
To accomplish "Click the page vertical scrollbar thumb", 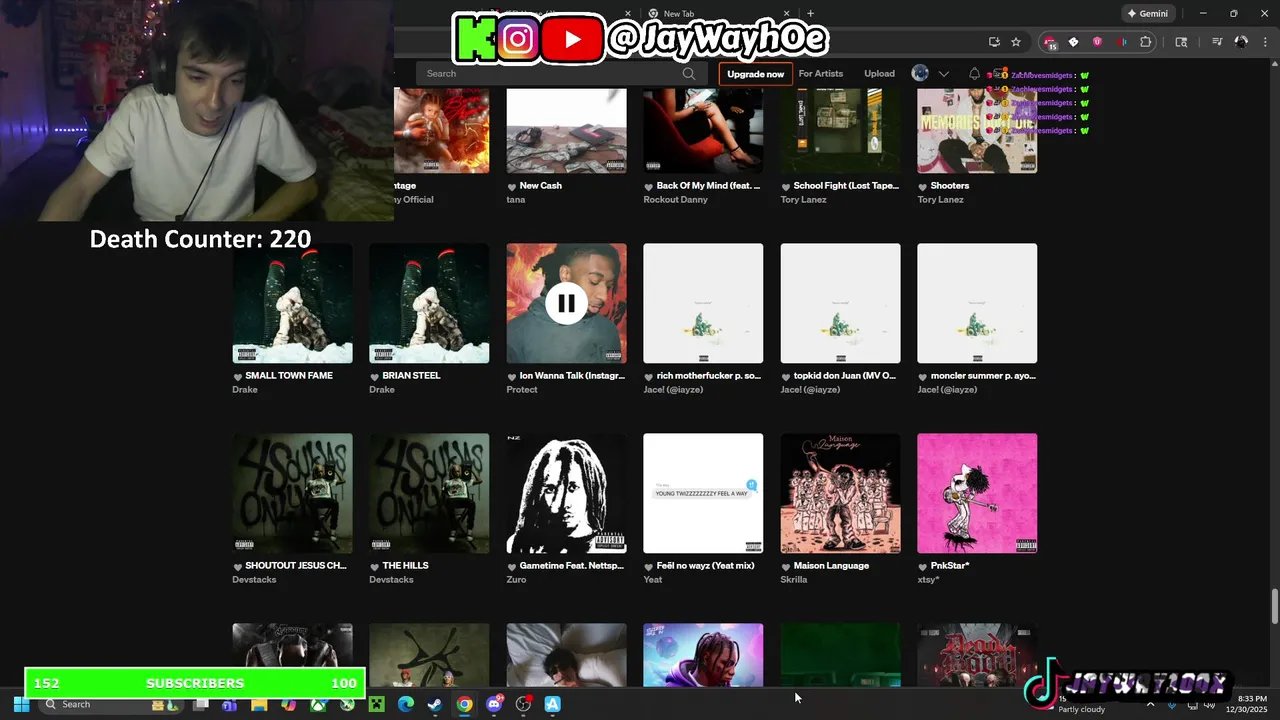I will pos(1275,607).
